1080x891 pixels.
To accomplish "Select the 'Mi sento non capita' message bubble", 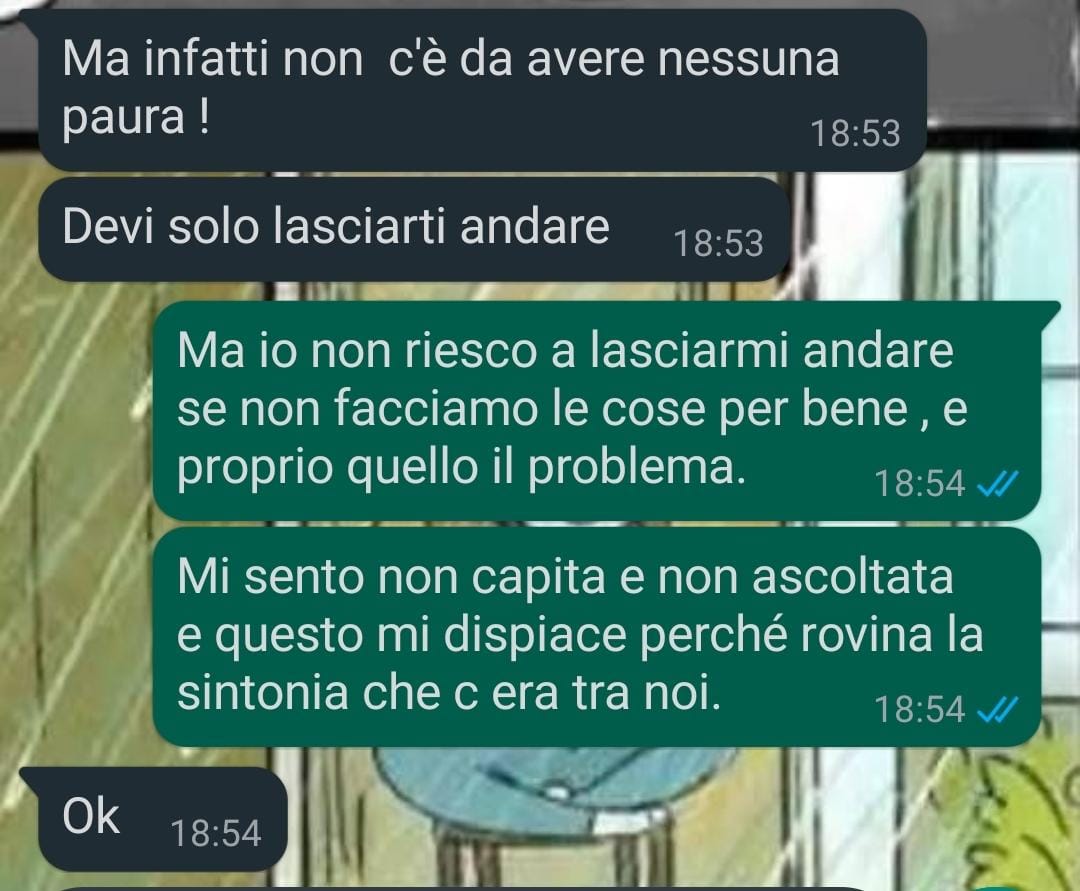I will pos(596,637).
